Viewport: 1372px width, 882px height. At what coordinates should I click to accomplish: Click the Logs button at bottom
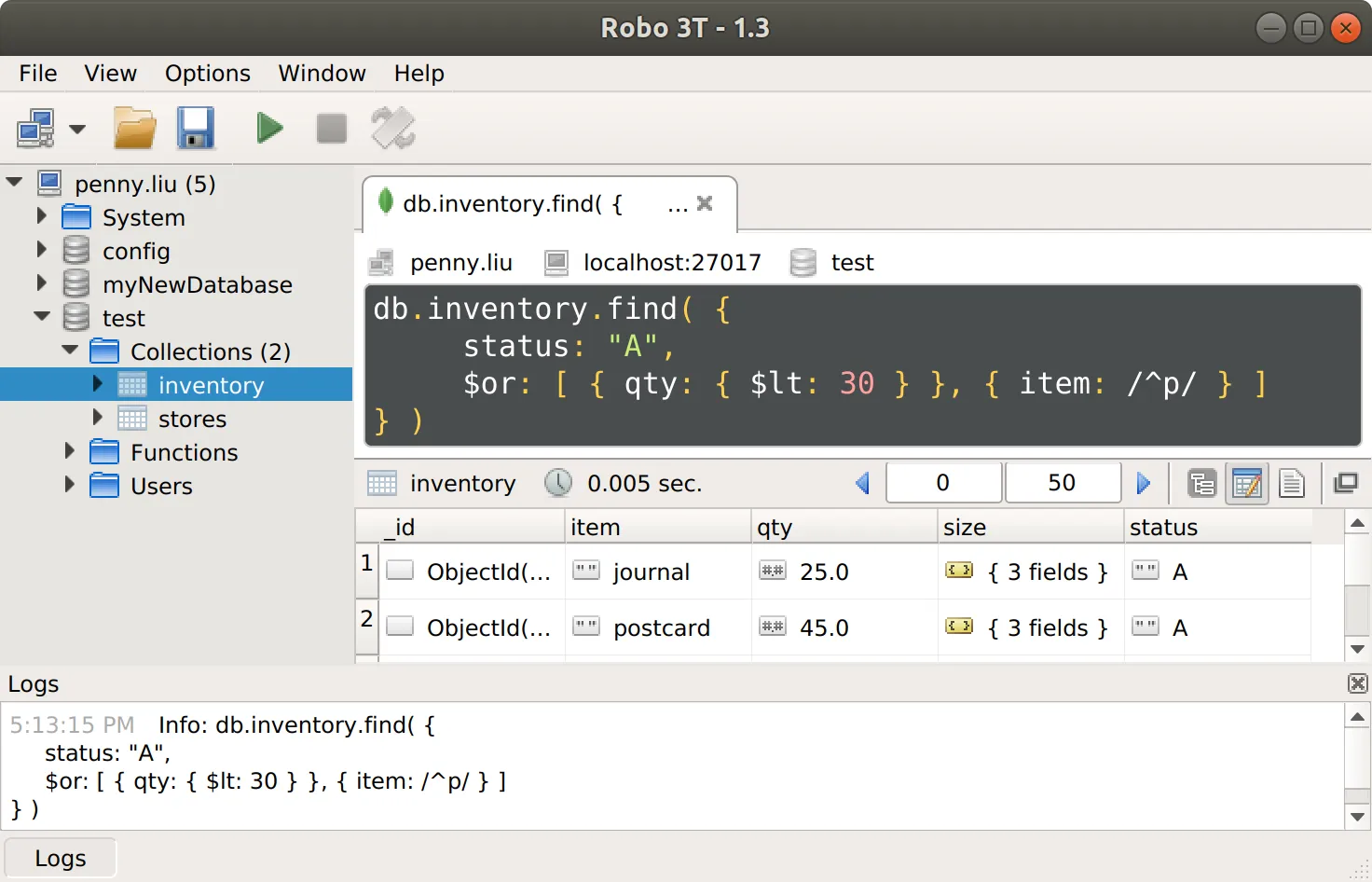(x=61, y=858)
